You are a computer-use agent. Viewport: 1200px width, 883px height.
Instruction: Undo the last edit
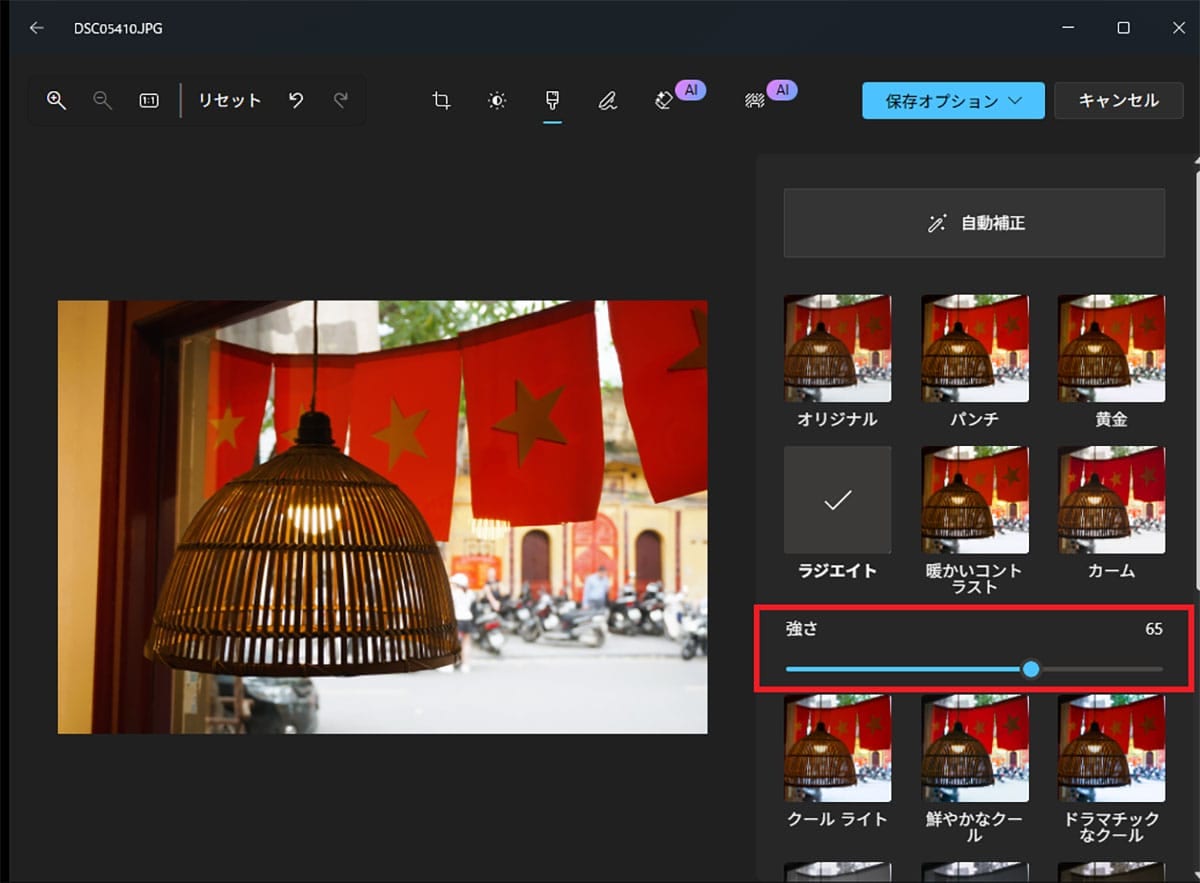coord(295,100)
